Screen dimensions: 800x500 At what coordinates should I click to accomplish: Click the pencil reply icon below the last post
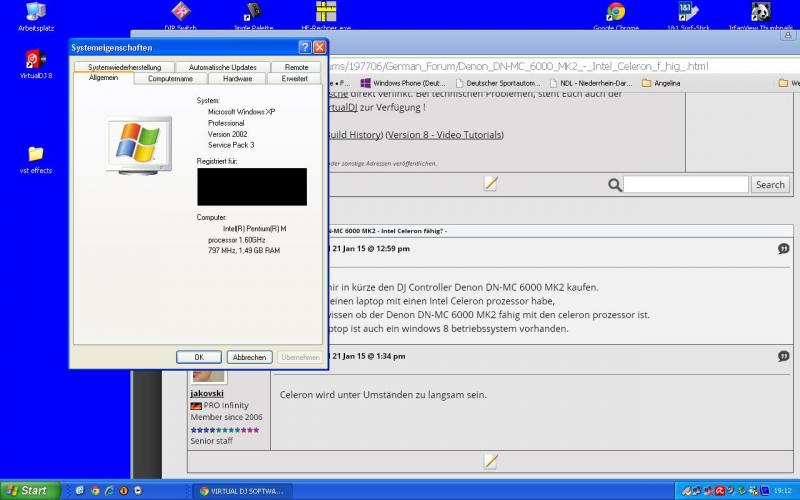click(490, 461)
